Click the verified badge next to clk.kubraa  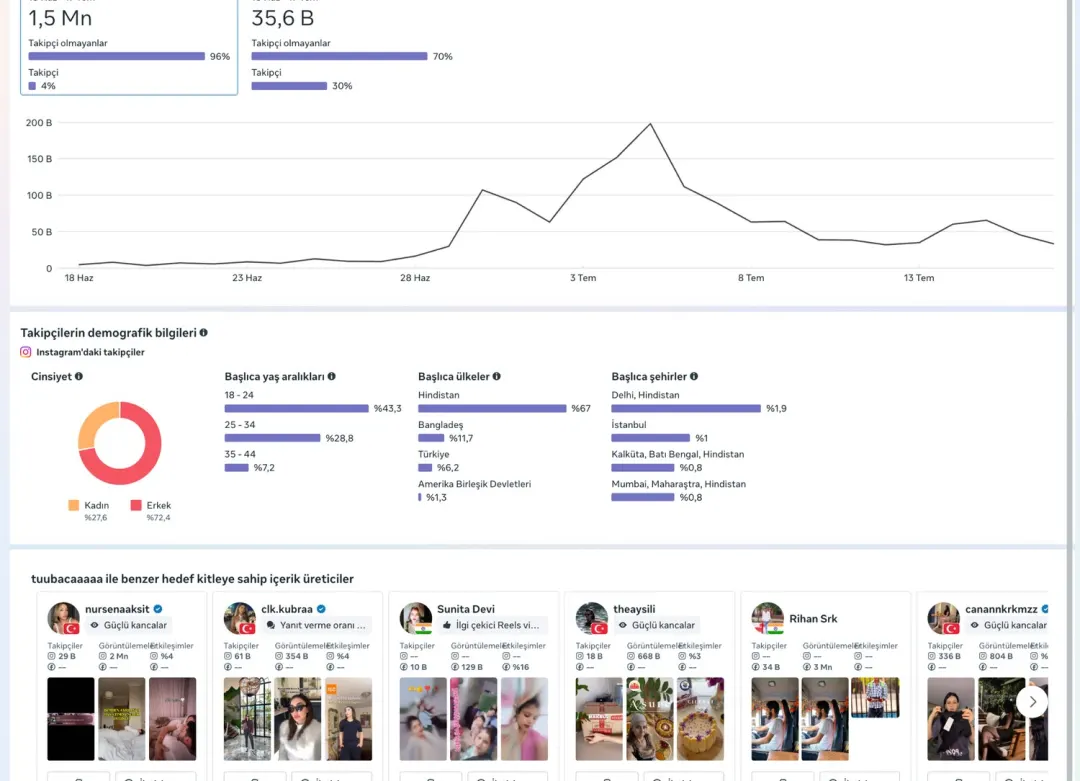tap(321, 609)
